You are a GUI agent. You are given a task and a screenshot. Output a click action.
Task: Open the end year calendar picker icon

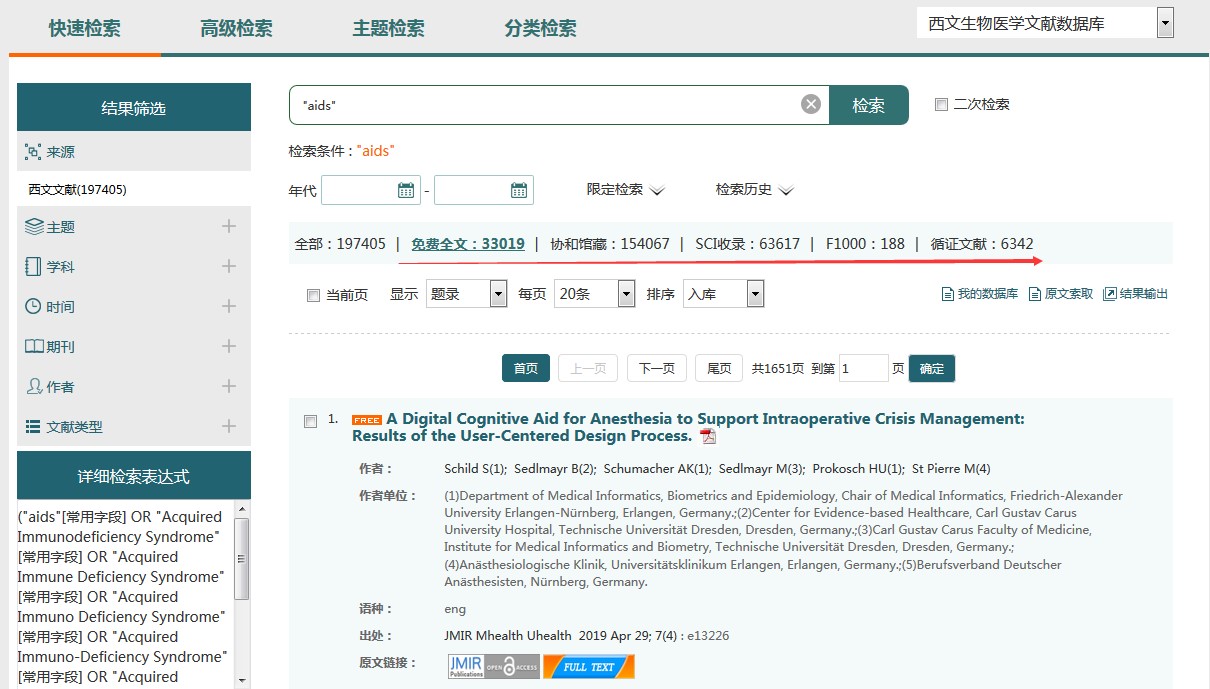pyautogui.click(x=519, y=190)
